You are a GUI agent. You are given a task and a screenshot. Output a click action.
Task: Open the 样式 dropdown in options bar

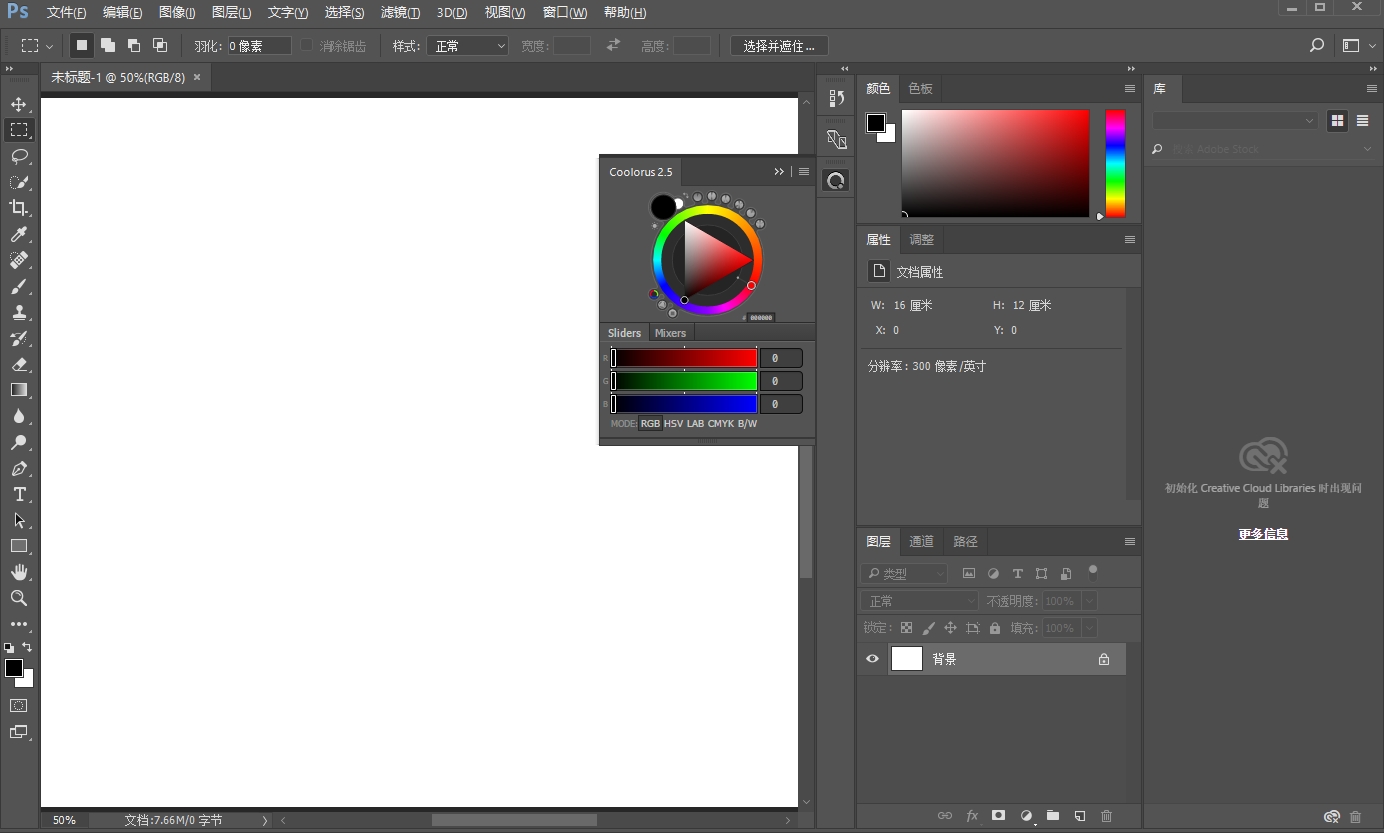point(467,45)
